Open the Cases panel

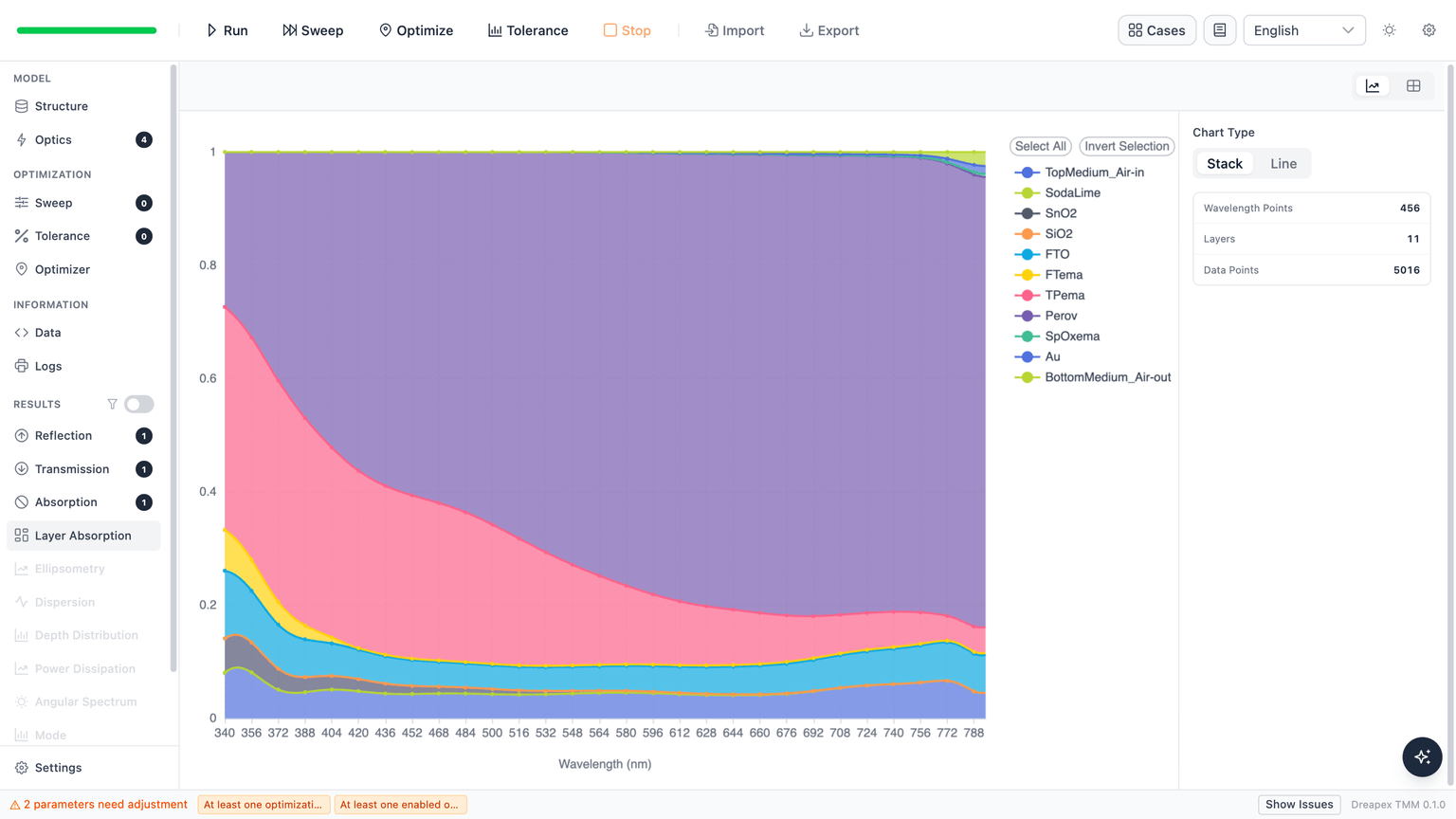coord(1156,30)
